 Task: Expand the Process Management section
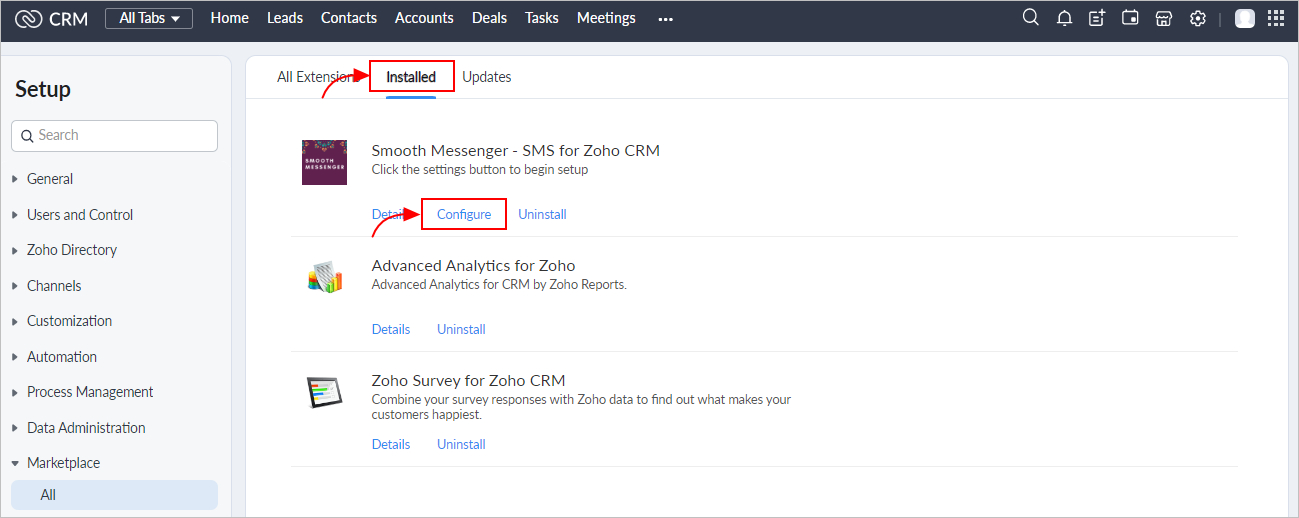tap(82, 392)
